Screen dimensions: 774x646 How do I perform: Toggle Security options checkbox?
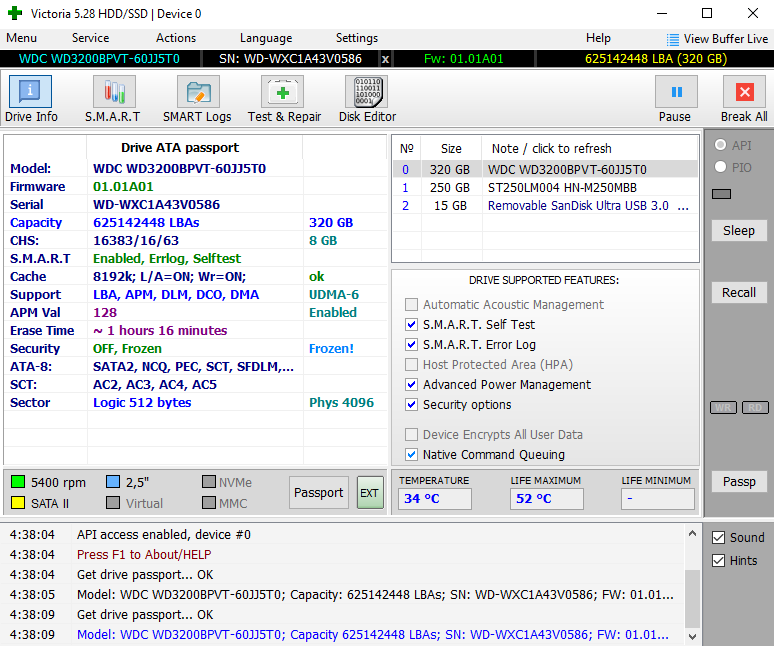click(x=411, y=405)
